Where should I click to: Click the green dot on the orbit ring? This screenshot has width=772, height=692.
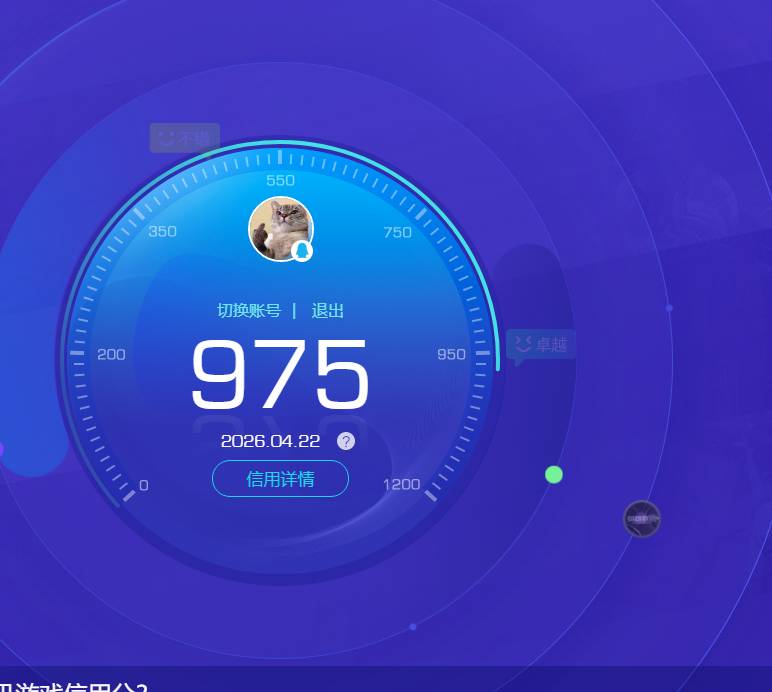point(554,474)
